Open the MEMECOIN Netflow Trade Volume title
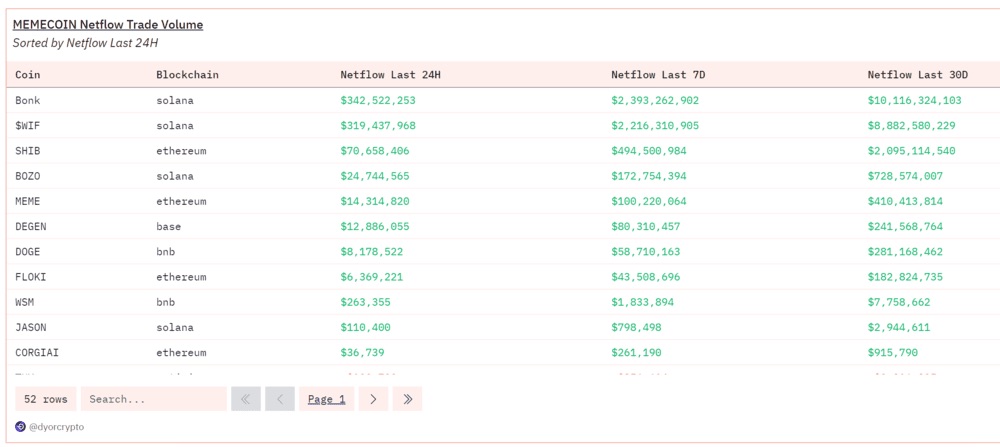The width and height of the screenshot is (1000, 447). pos(107,24)
